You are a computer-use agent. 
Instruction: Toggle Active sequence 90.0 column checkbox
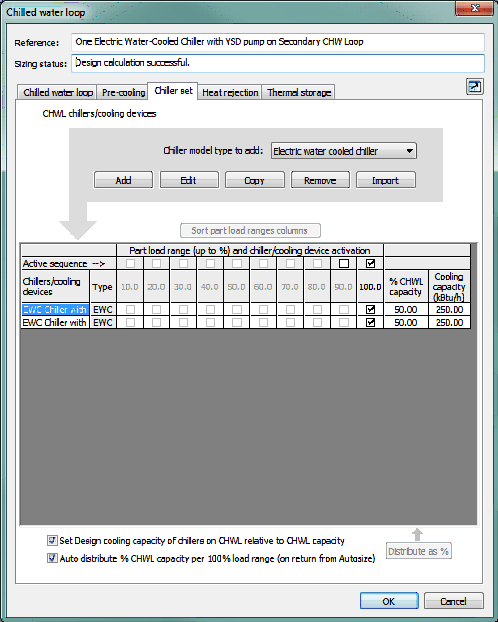click(x=344, y=263)
